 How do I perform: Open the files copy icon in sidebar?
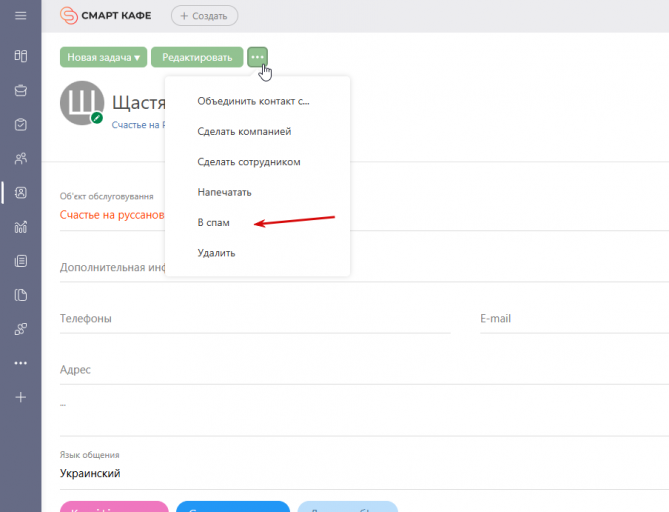tap(20, 295)
